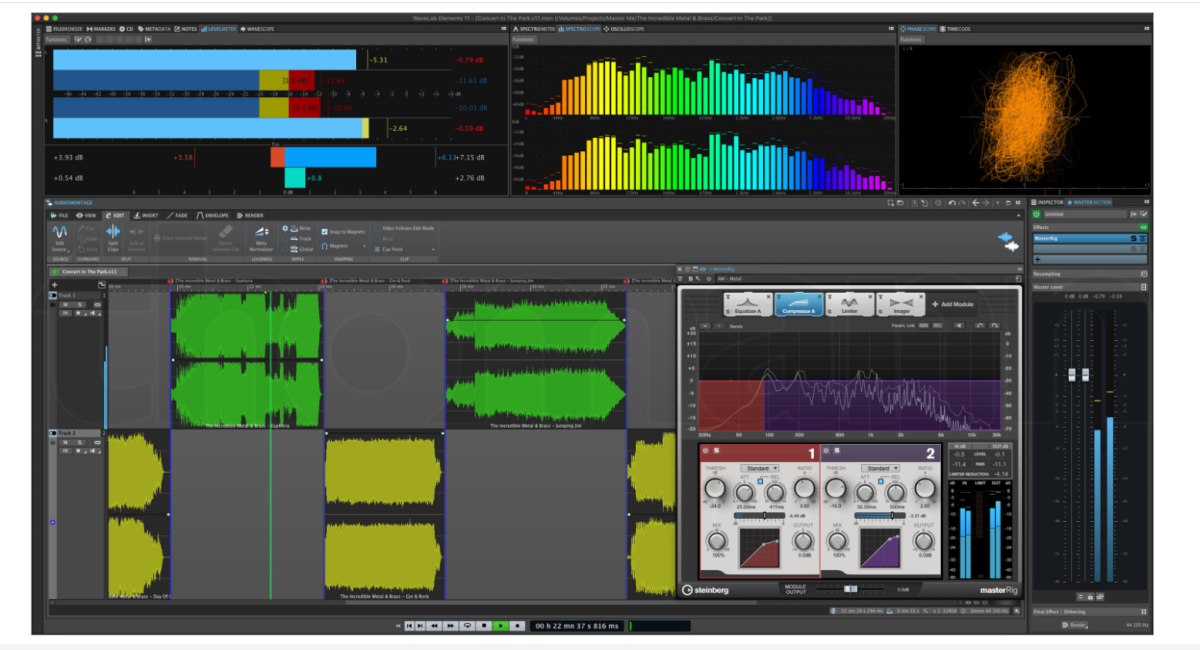Click Add Module in MasterRig

pos(953,304)
